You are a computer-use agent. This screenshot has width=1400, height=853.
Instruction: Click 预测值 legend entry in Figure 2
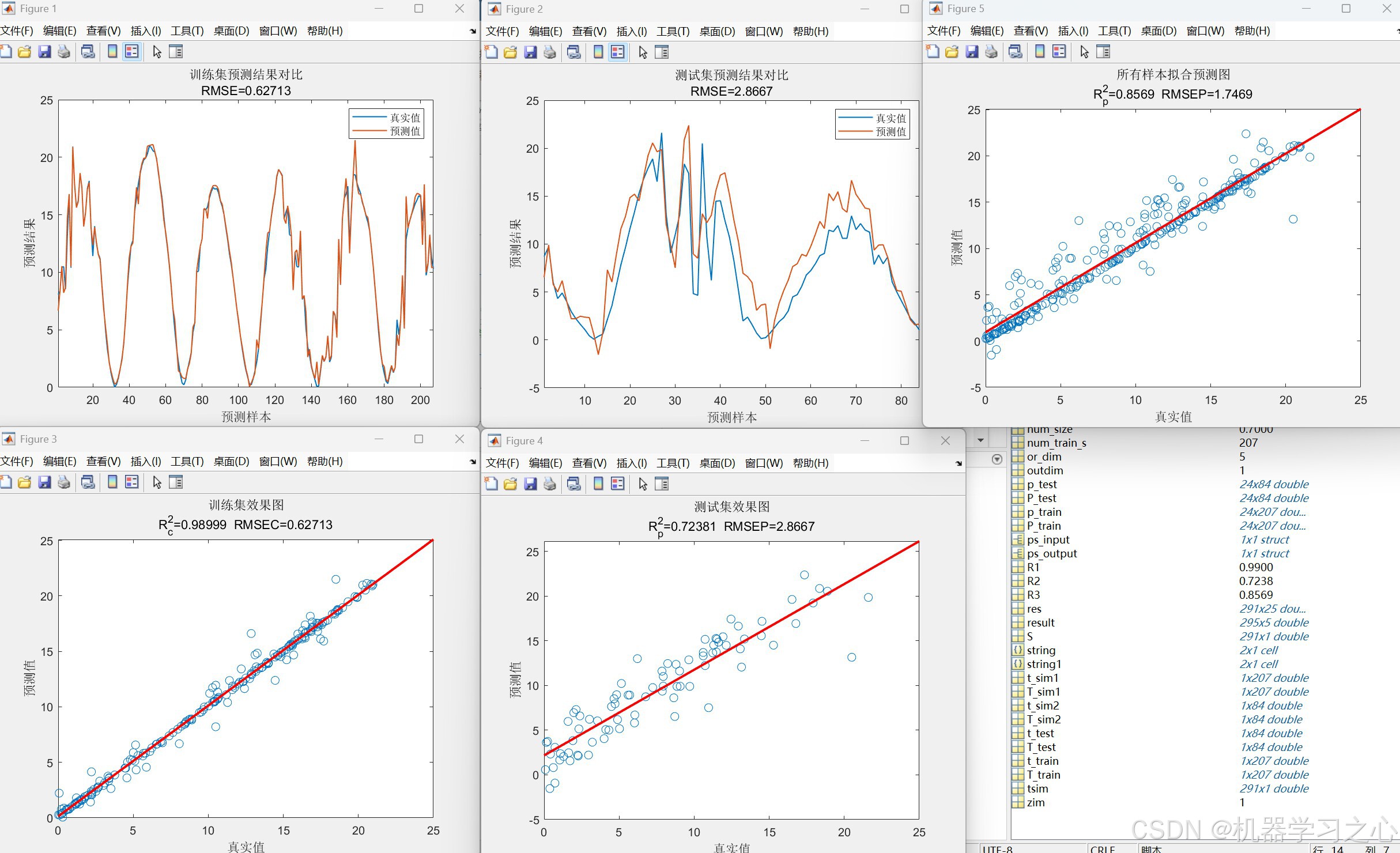pos(890,132)
